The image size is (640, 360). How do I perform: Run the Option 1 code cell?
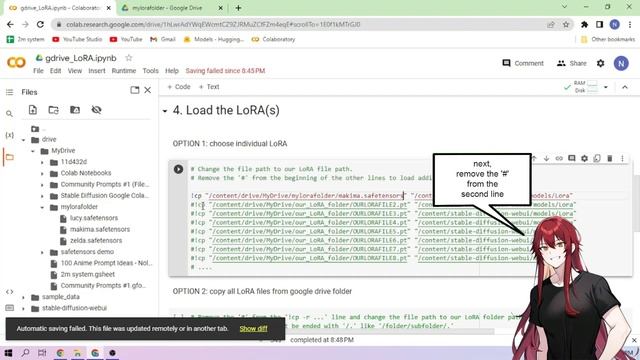pyautogui.click(x=178, y=169)
